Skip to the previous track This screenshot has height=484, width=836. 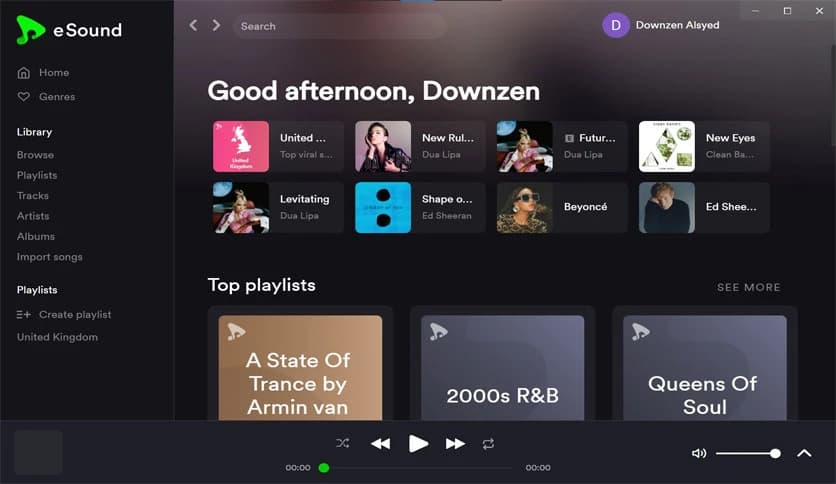(380, 443)
